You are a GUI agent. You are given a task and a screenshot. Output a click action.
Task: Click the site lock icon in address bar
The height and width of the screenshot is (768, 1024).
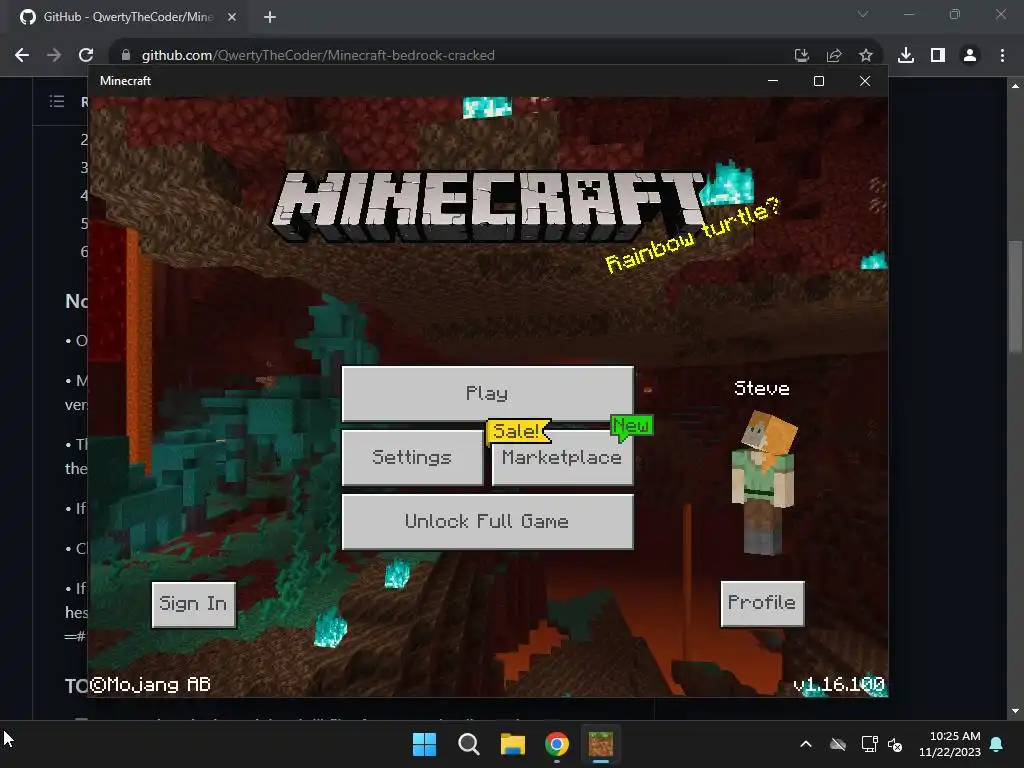(x=126, y=56)
